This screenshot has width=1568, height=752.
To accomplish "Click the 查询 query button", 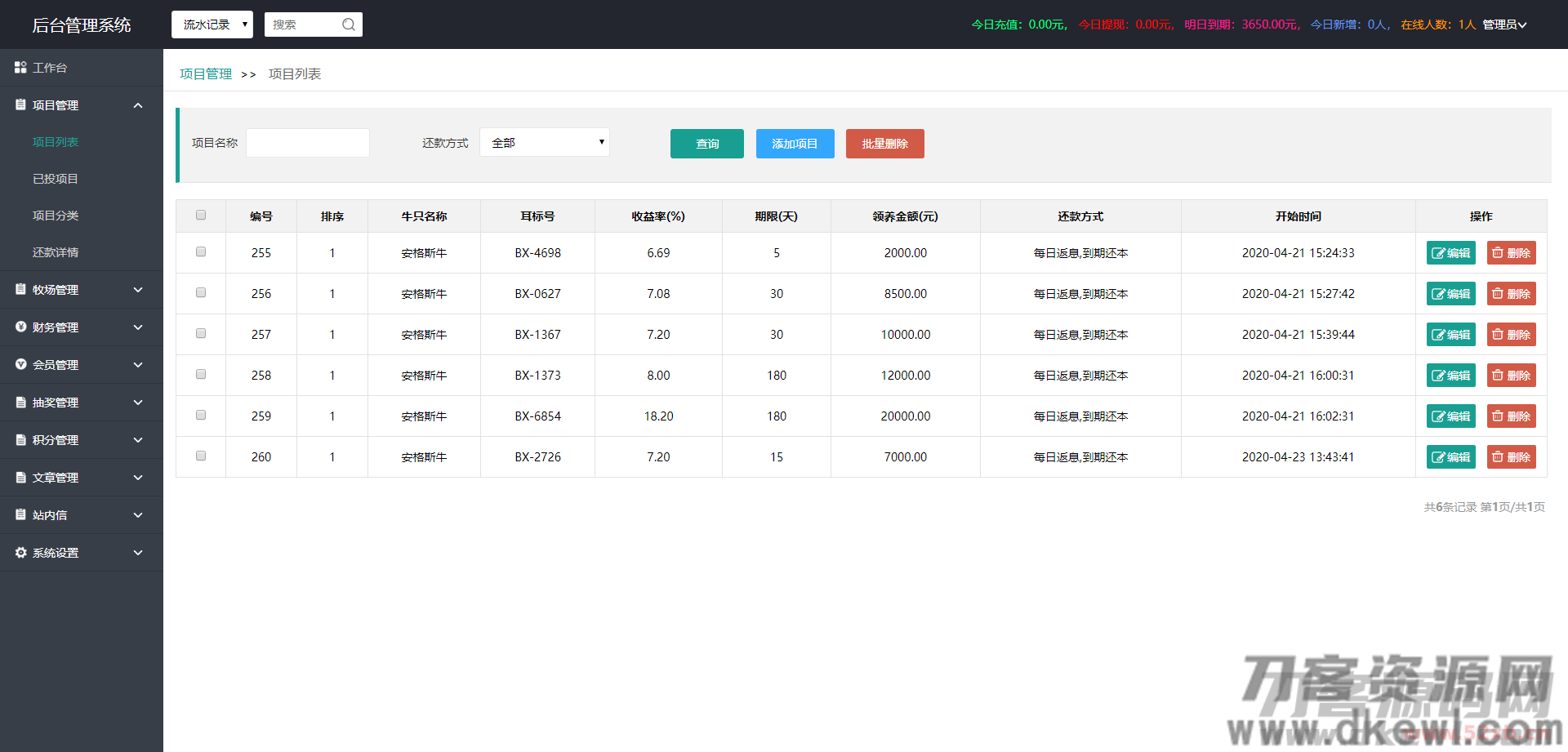I will coord(706,143).
